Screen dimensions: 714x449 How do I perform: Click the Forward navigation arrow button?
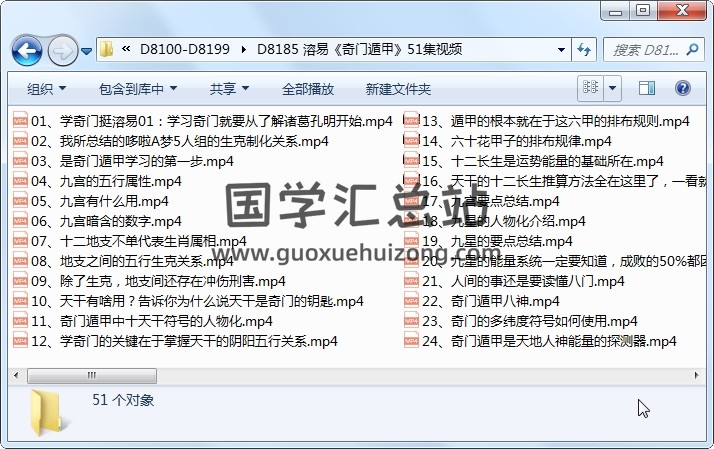tap(62, 49)
